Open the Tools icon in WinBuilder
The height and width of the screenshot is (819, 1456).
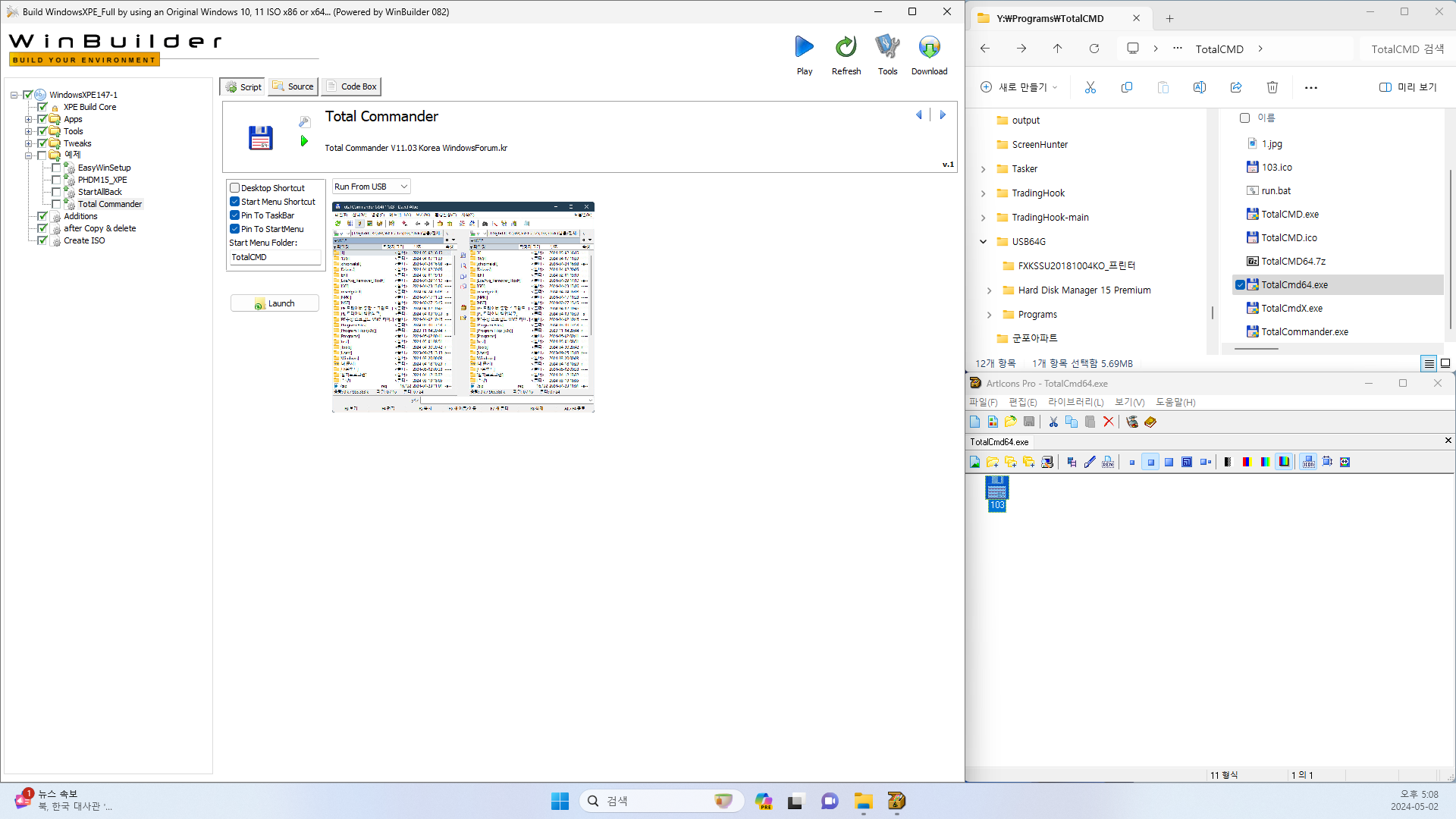pos(887,47)
